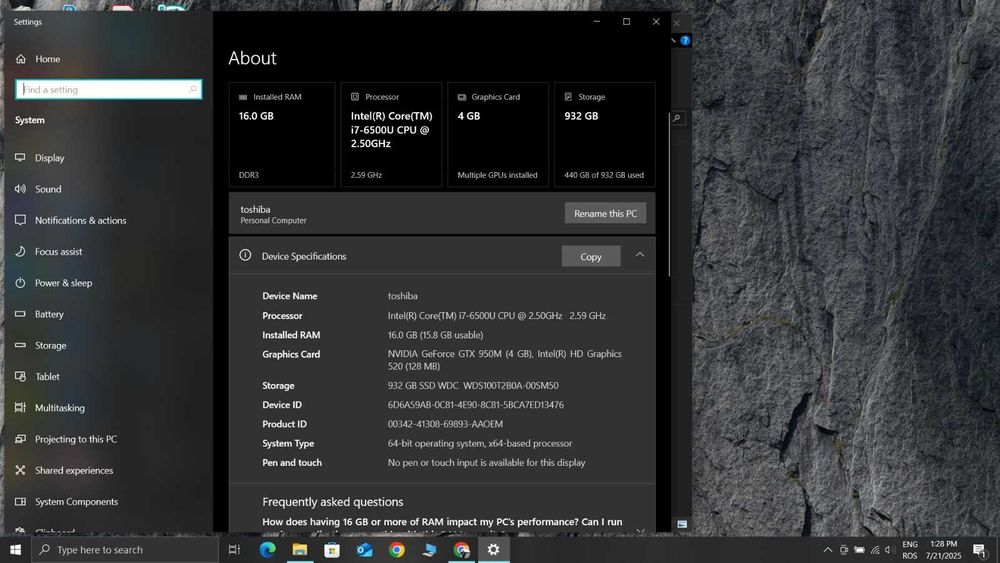The image size is (1000, 563).
Task: Open Sound settings via the speaker icon
Action: [20, 189]
